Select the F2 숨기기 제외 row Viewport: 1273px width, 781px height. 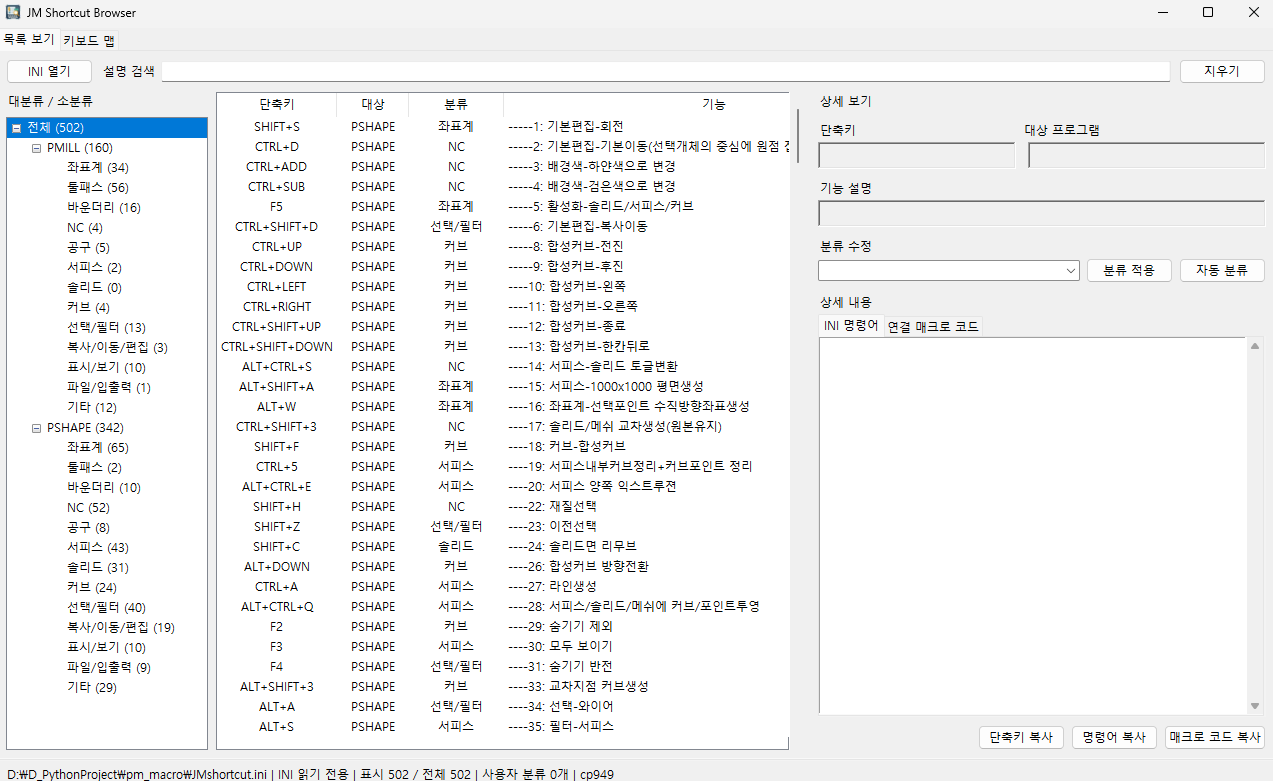pyautogui.click(x=503, y=627)
